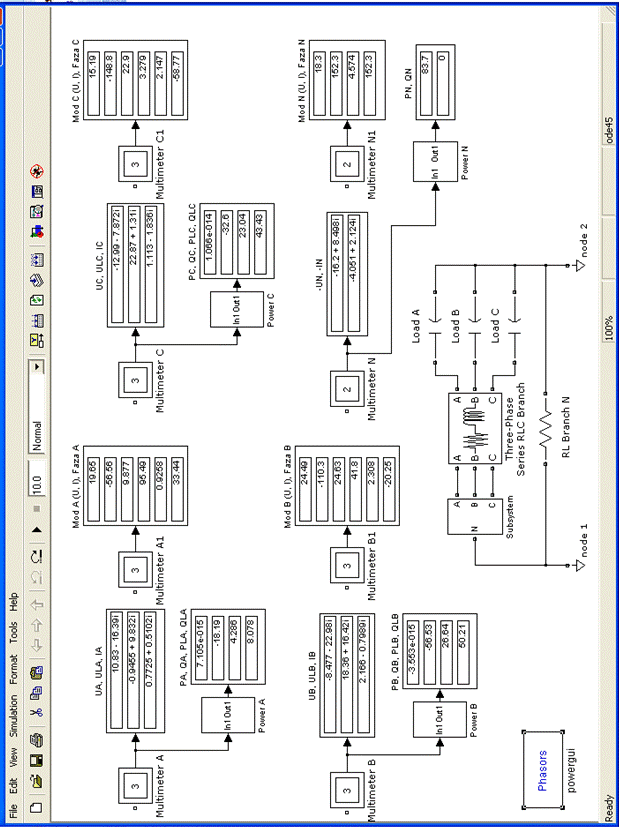Click the Paste icon in toolbar
Viewport: 619px width, 827px height.
pyautogui.click(x=38, y=669)
